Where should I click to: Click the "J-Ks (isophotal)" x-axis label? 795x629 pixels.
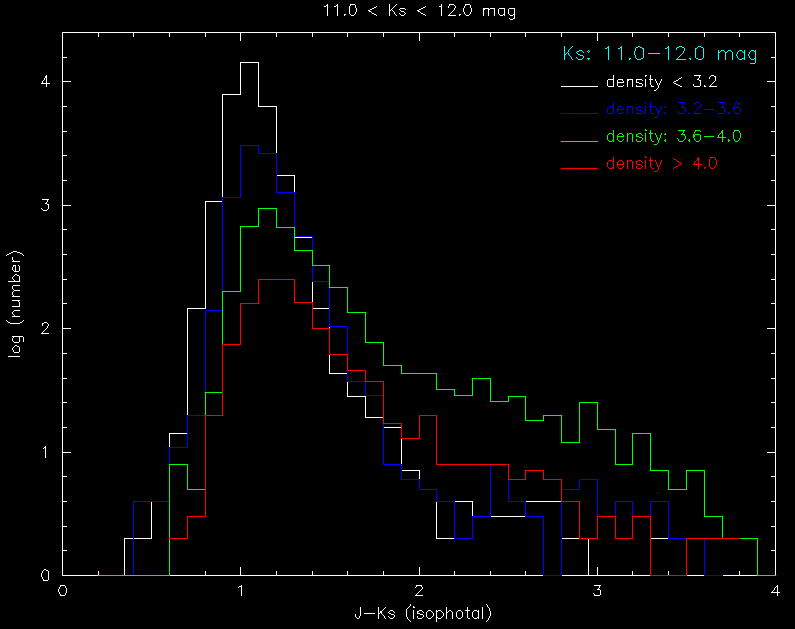pyautogui.click(x=418, y=612)
